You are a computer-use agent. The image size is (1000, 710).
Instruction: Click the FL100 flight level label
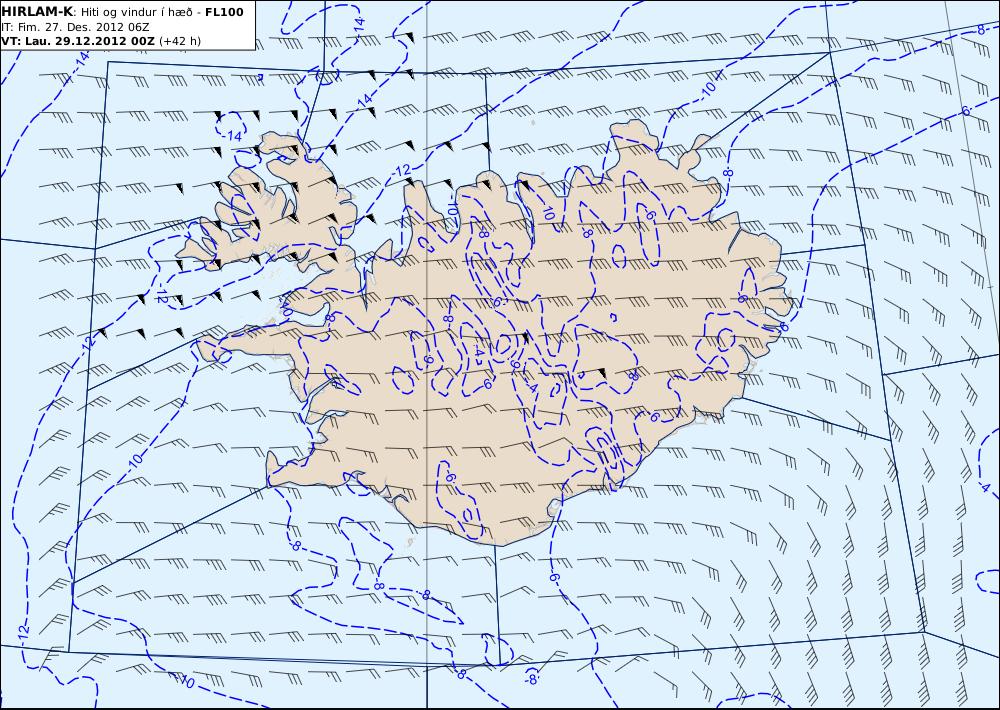coord(224,12)
